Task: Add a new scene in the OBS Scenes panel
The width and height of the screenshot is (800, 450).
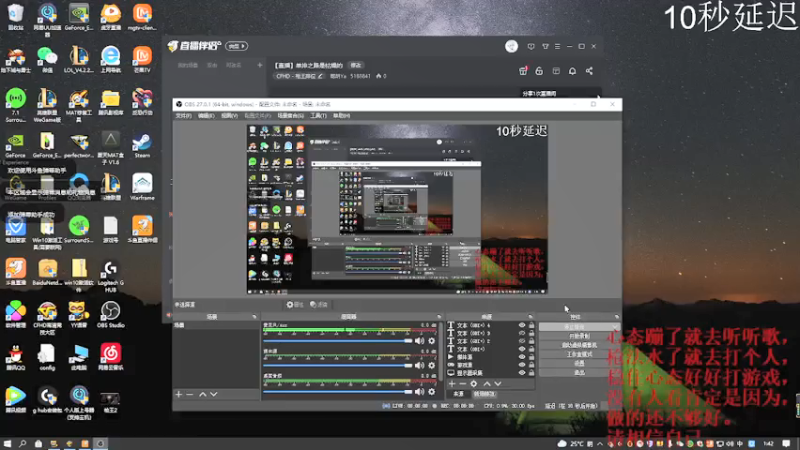Action: (x=179, y=394)
